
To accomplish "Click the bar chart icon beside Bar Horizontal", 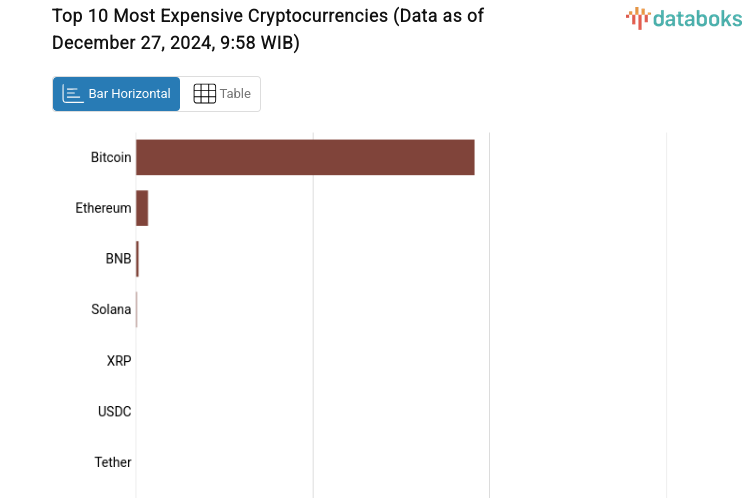I will click(x=72, y=94).
